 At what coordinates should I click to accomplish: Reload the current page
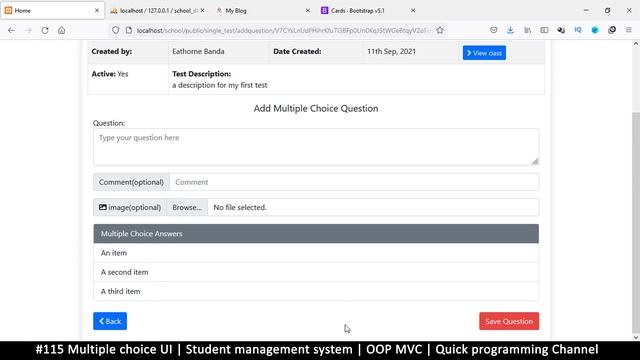pos(45,30)
